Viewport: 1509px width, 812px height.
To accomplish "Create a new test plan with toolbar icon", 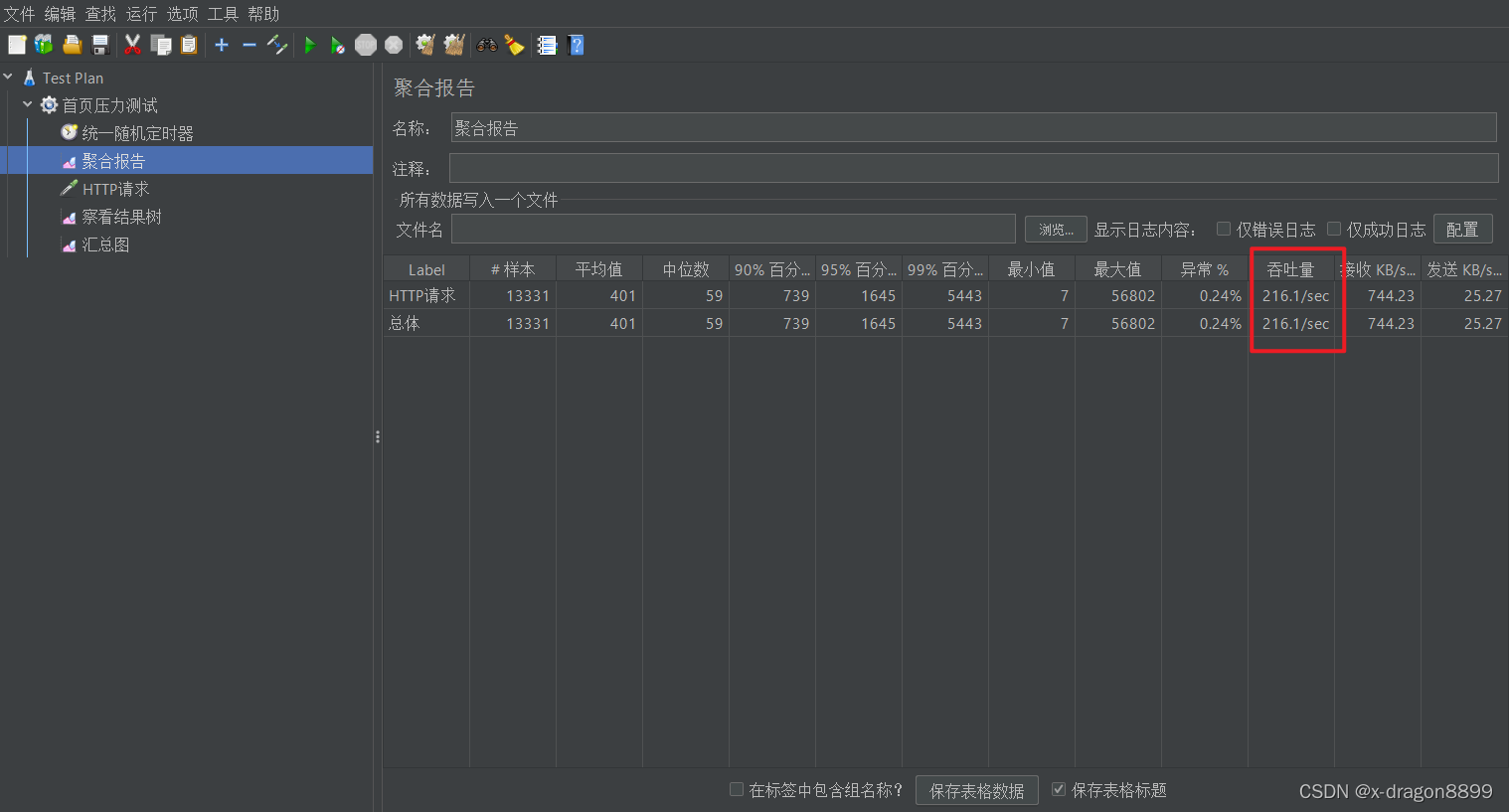I will tap(17, 45).
